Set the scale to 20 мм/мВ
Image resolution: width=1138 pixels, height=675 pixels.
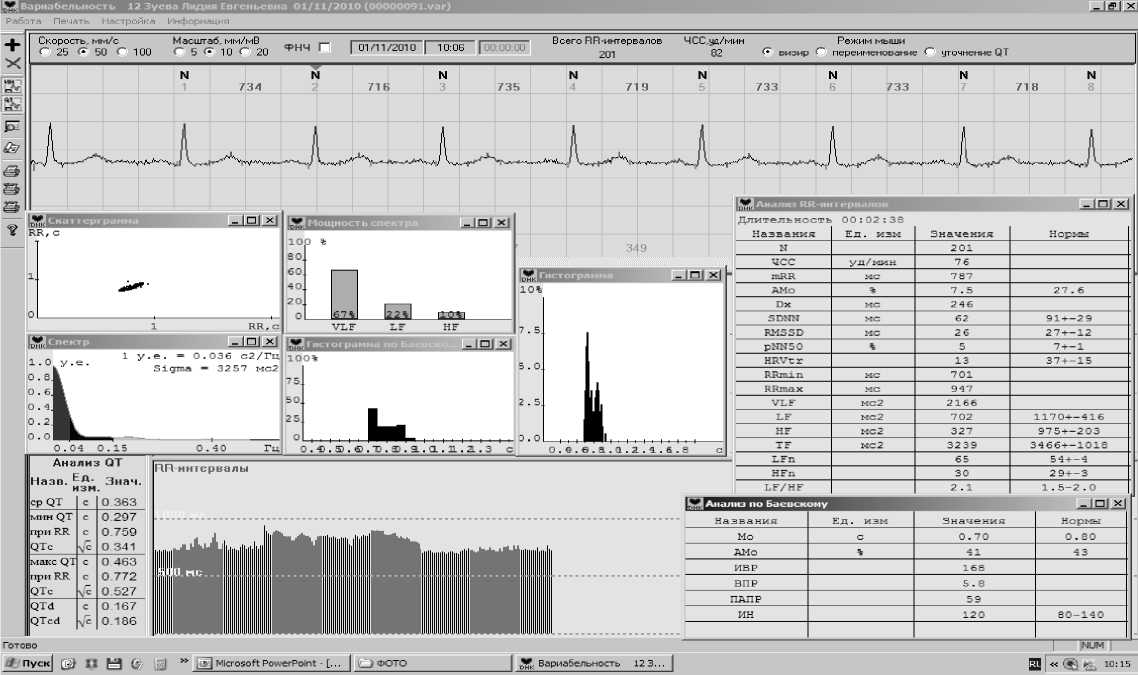[x=247, y=53]
